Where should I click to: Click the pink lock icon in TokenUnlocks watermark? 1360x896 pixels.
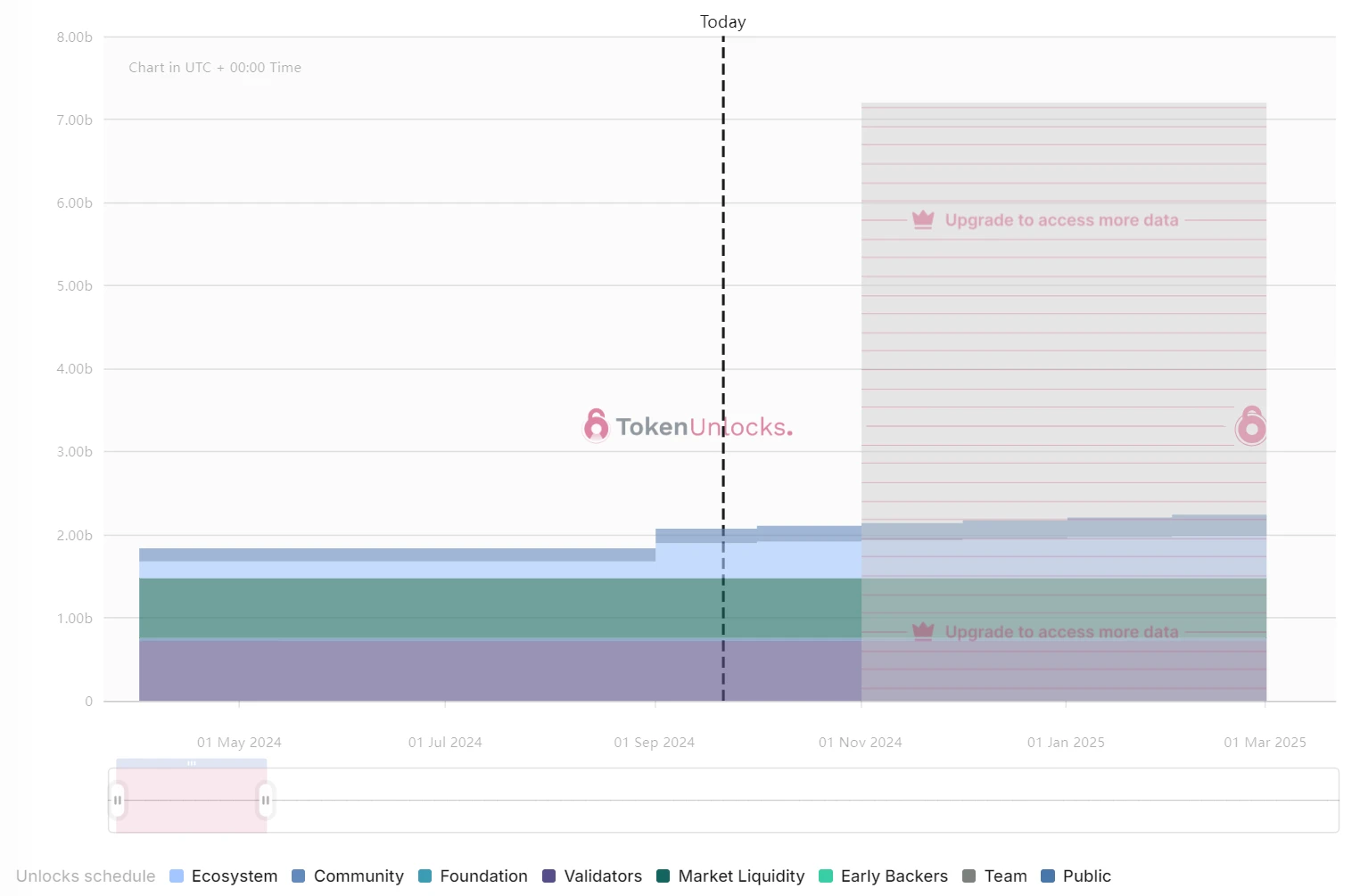[x=596, y=425]
